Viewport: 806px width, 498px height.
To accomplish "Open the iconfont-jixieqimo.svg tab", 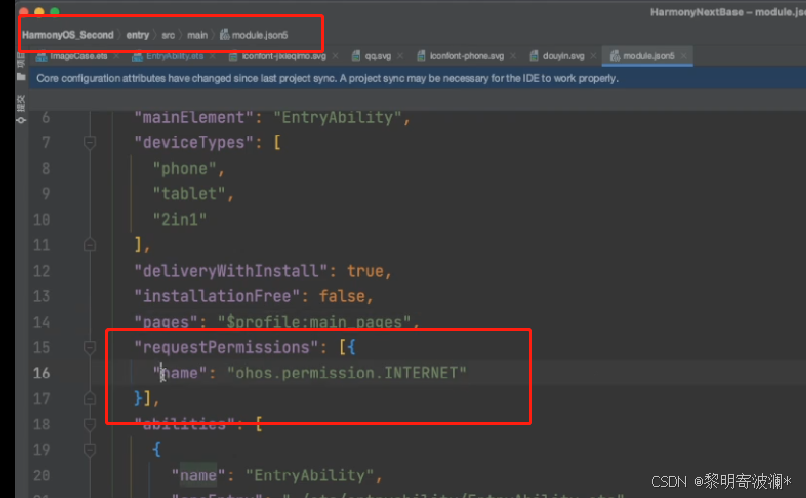I will coord(284,56).
